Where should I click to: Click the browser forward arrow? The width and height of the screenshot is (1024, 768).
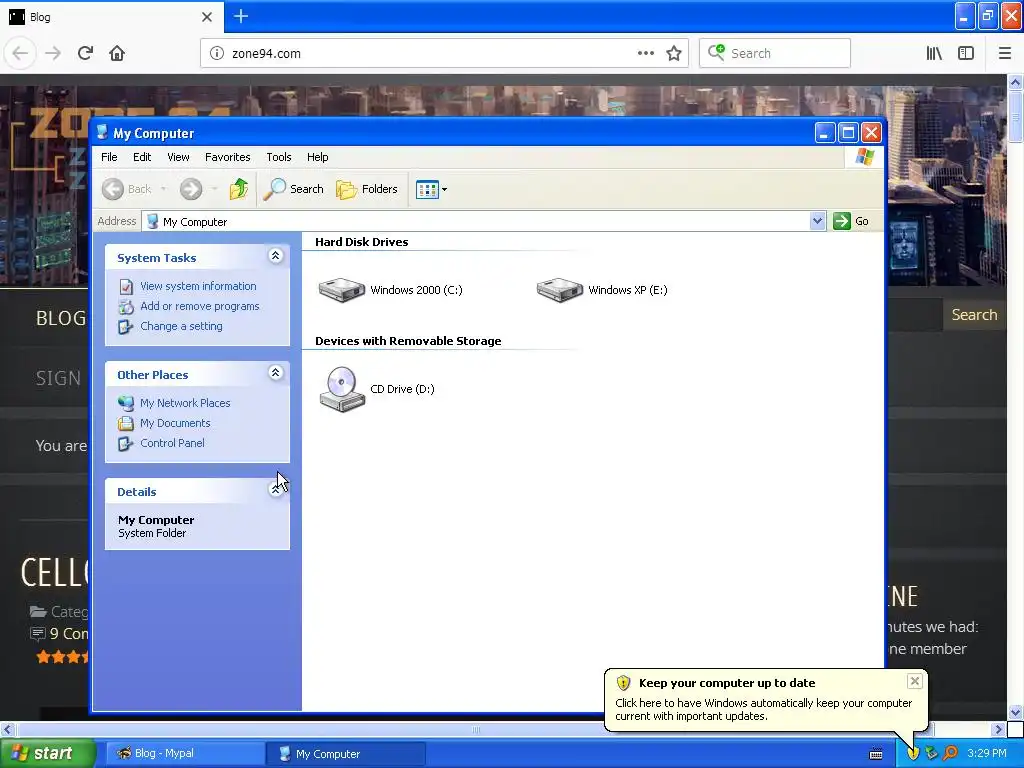coord(53,54)
